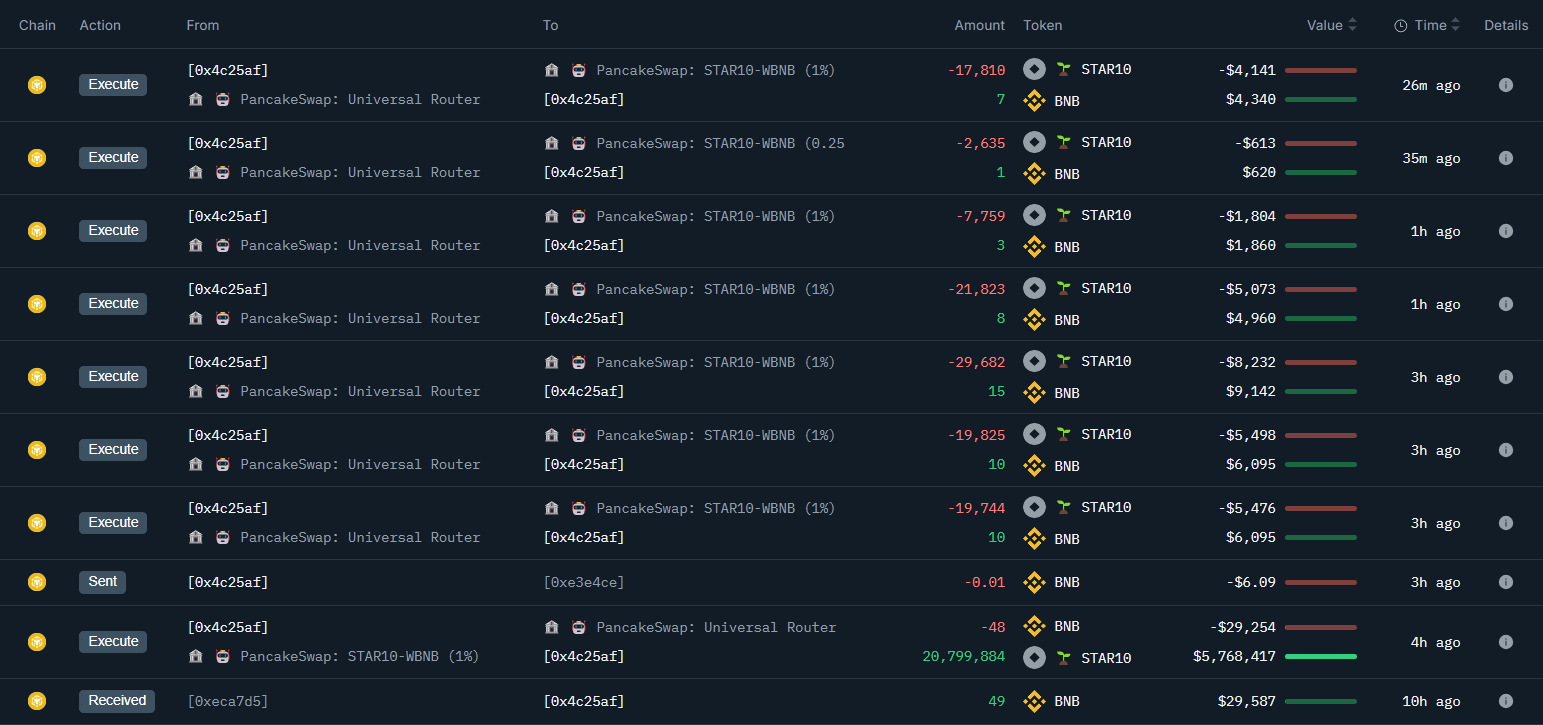
Task: Click BNB token icon beside $620 value
Action: click(x=1034, y=173)
